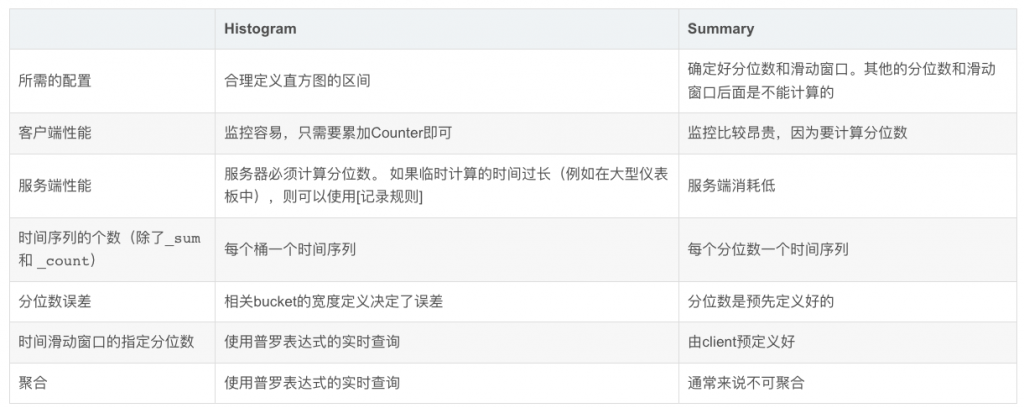This screenshot has width=1024, height=408.
Task: Click the 分位数误差 row label
Action: click(x=55, y=302)
